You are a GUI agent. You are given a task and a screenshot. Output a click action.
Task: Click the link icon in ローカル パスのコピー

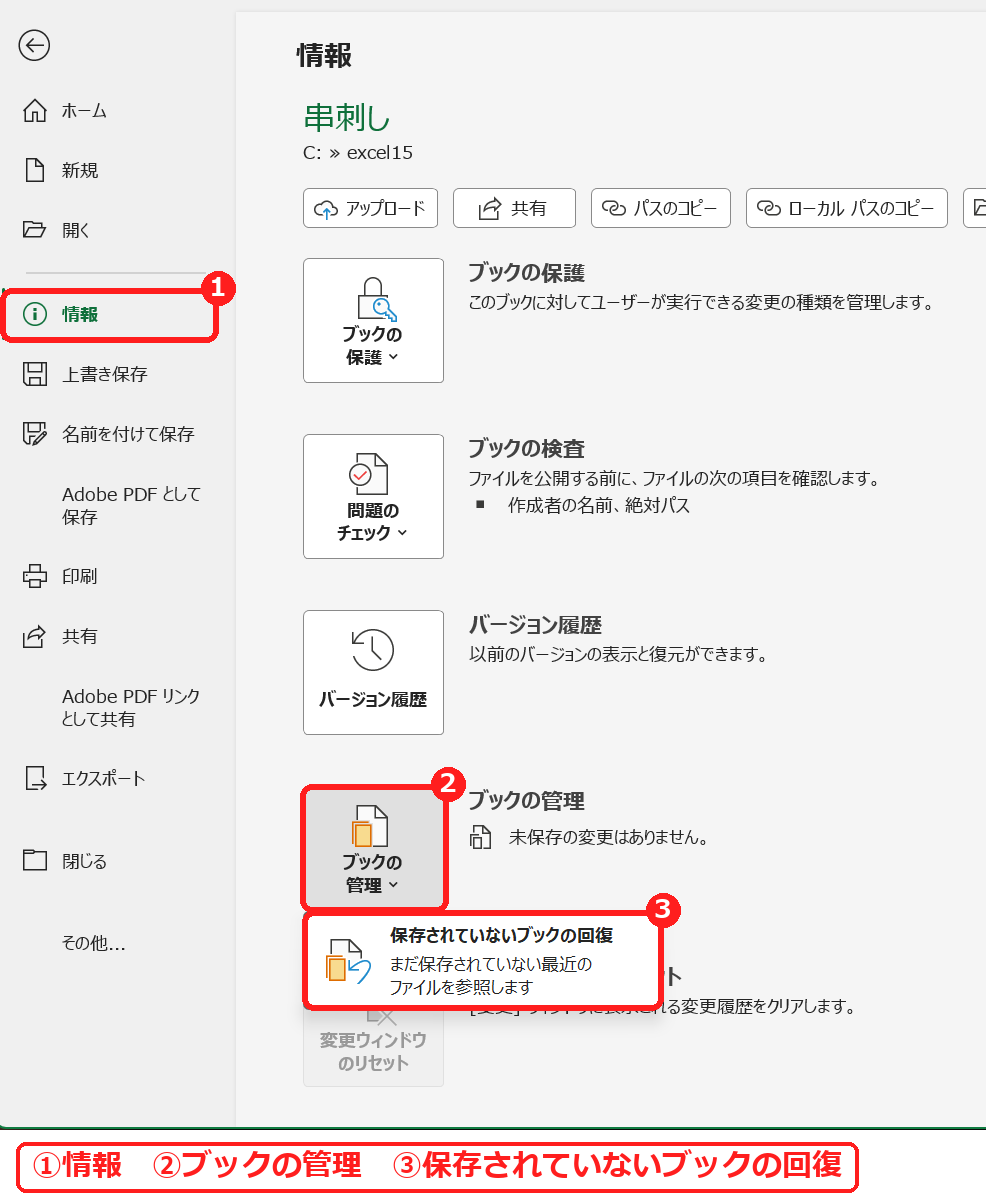click(x=768, y=209)
